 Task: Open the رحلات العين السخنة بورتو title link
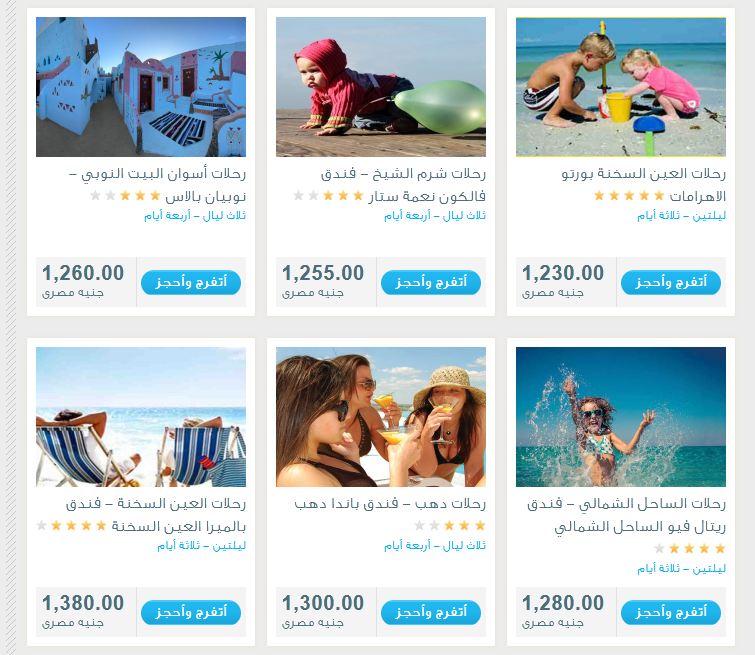coord(643,185)
